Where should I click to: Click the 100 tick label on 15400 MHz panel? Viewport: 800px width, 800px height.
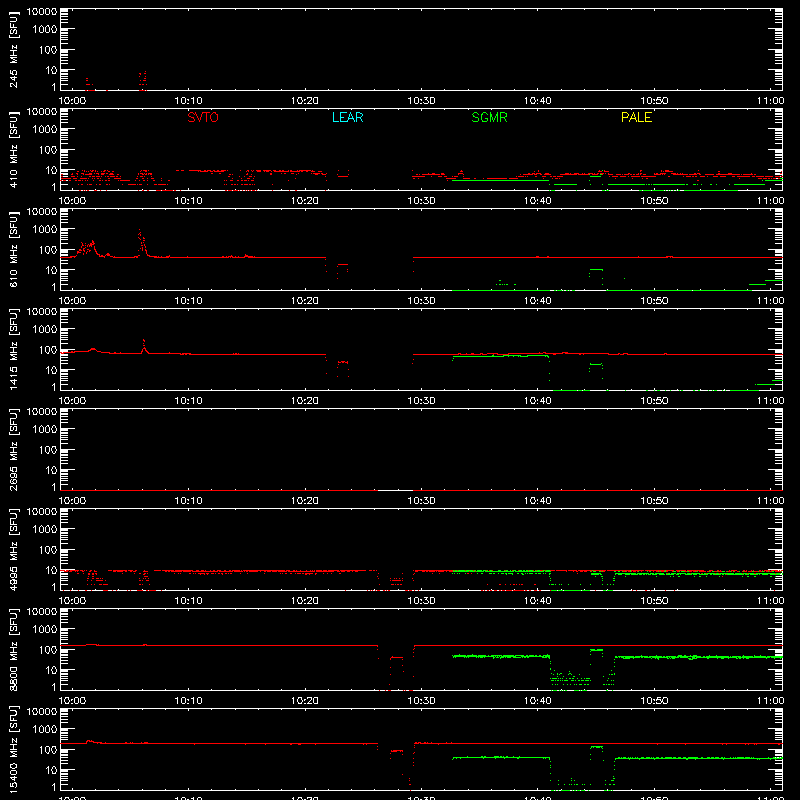pyautogui.click(x=48, y=750)
